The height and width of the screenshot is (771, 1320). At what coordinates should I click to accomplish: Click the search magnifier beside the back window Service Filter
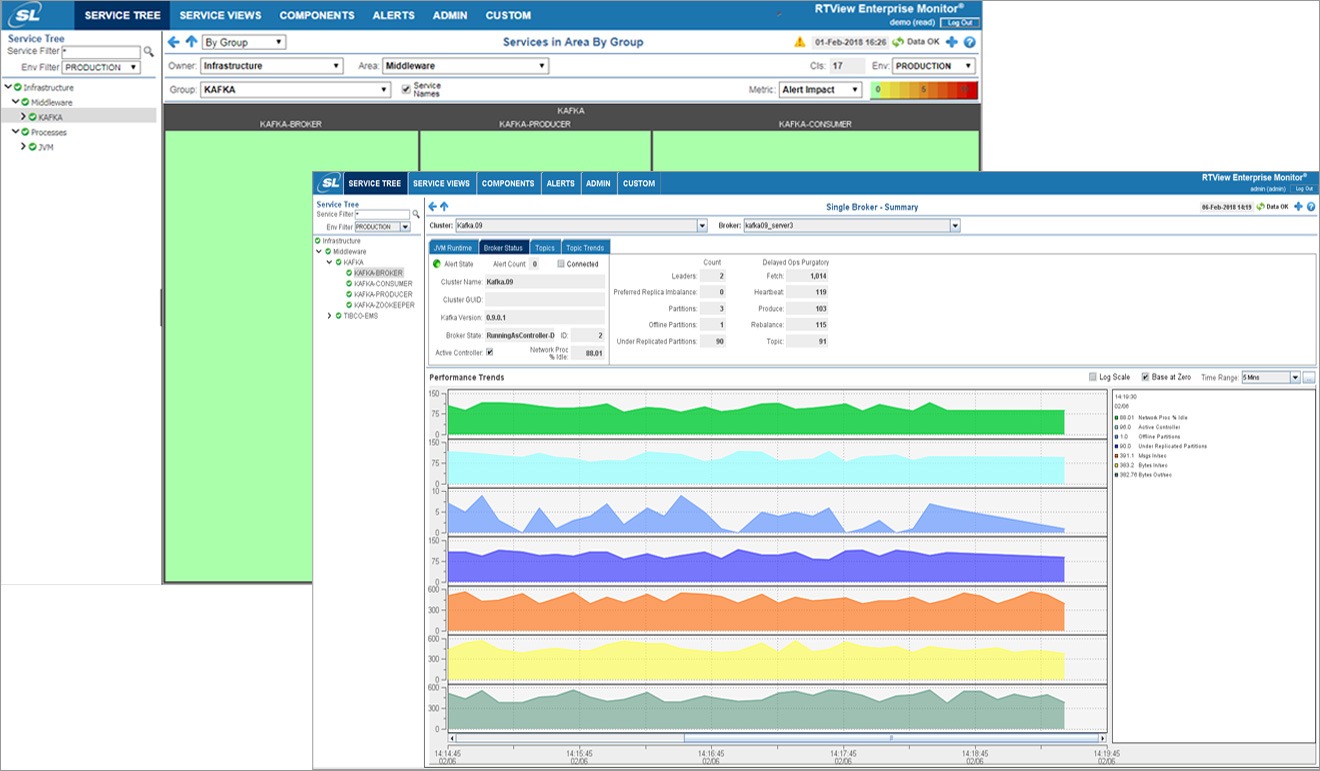coord(149,51)
